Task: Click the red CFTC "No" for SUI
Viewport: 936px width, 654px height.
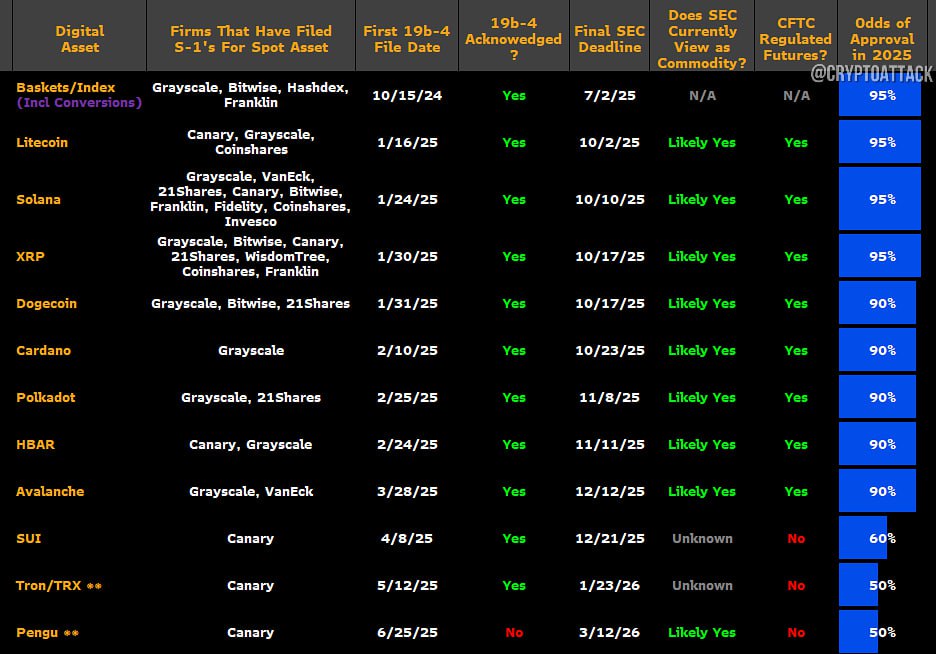Action: tap(796, 538)
